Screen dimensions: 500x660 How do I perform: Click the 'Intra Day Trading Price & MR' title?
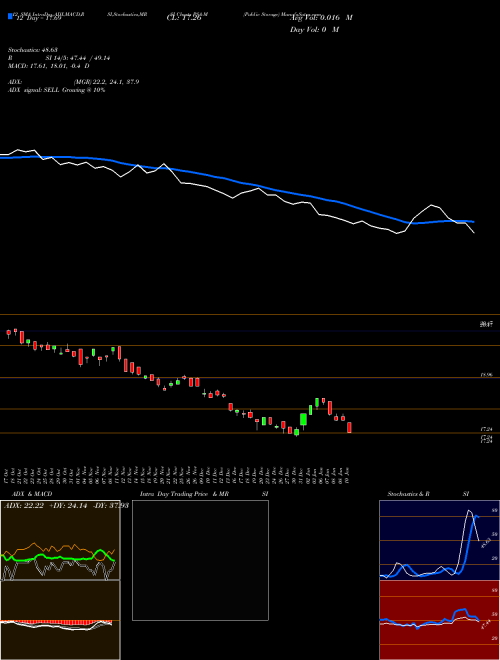(184, 494)
